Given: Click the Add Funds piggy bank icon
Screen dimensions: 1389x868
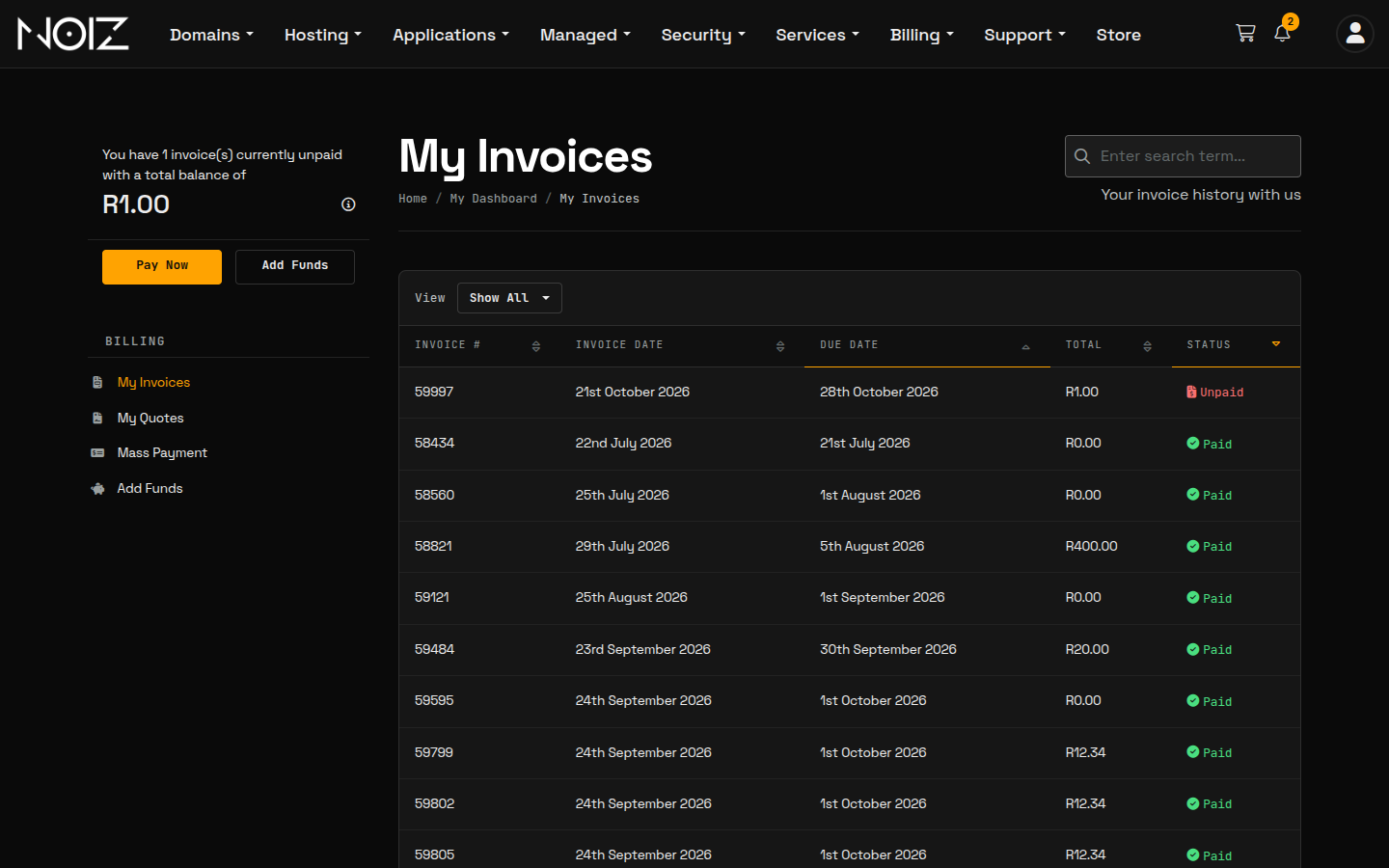Looking at the screenshot, I should click(x=97, y=489).
